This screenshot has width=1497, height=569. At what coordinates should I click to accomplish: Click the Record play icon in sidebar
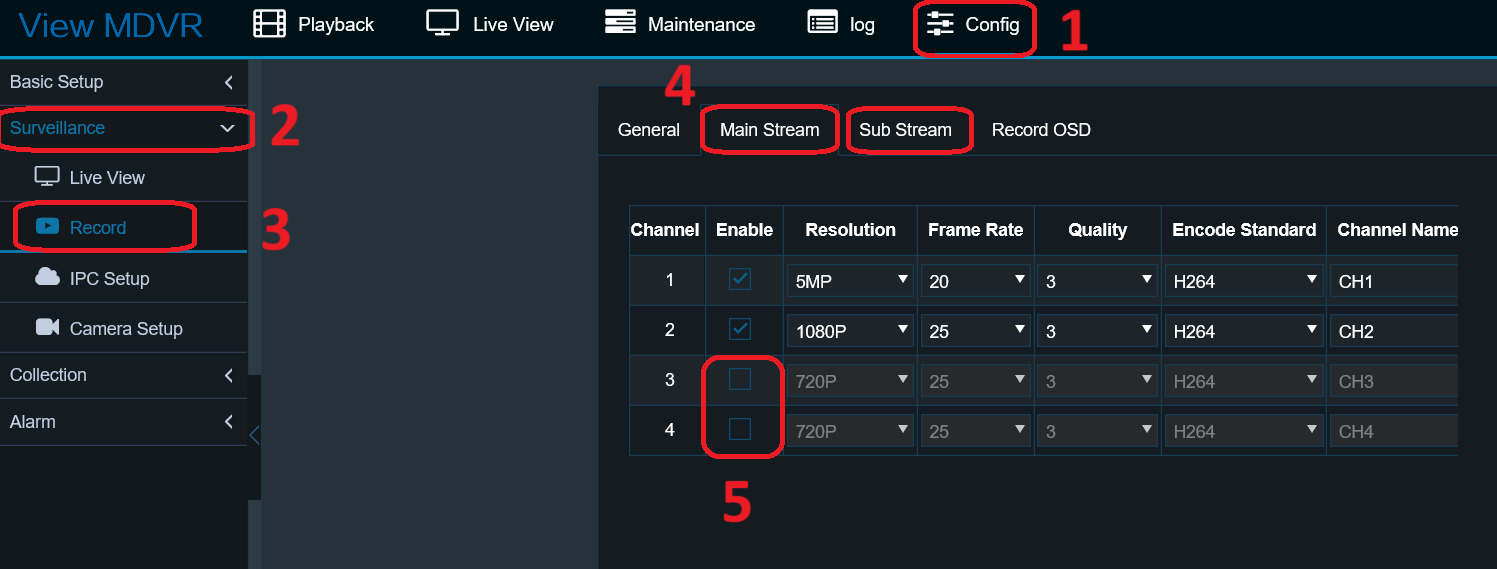(47, 227)
